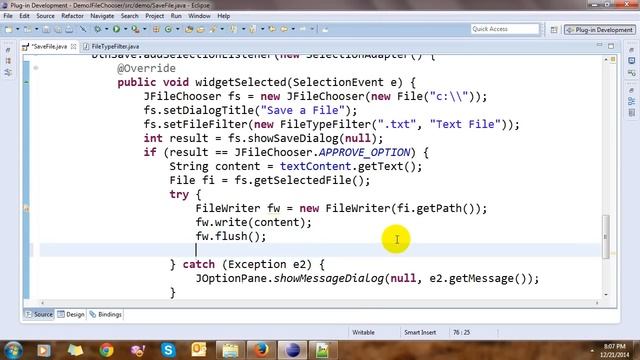The image size is (640, 360).
Task: Select the Plug-in Development perspective button
Action: click(x=599, y=30)
